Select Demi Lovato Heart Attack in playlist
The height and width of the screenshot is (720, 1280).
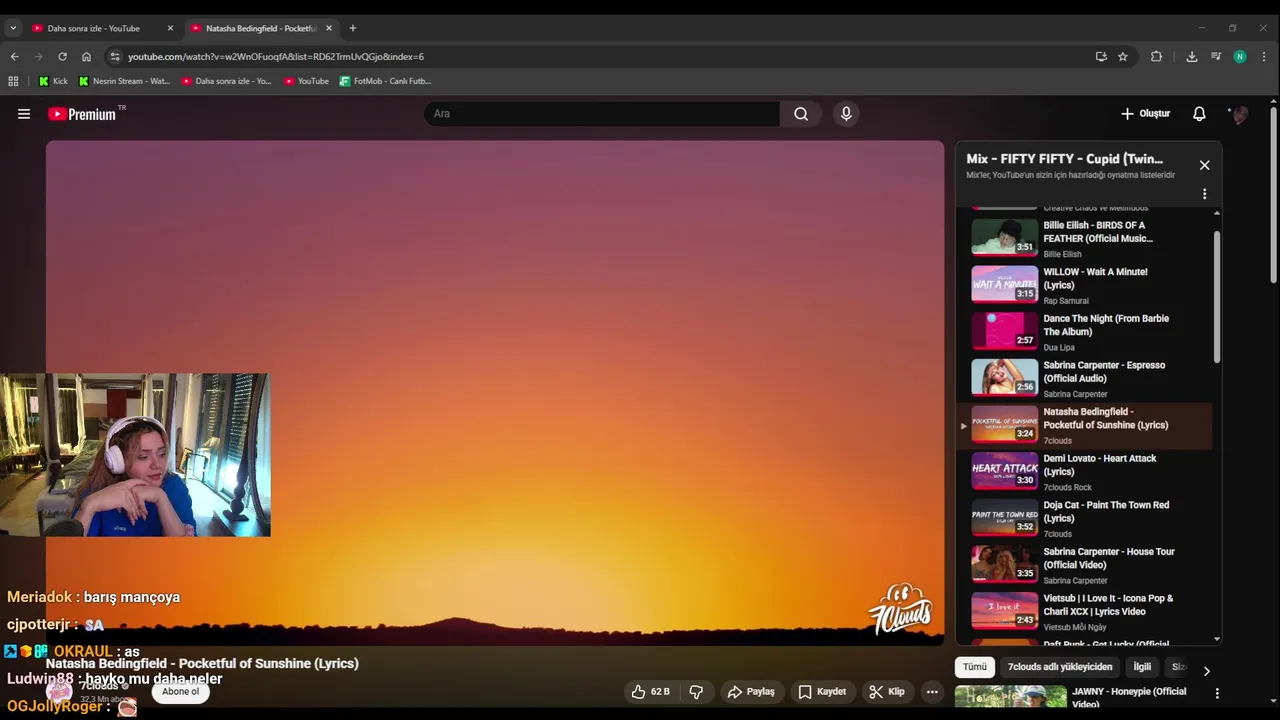click(1085, 472)
